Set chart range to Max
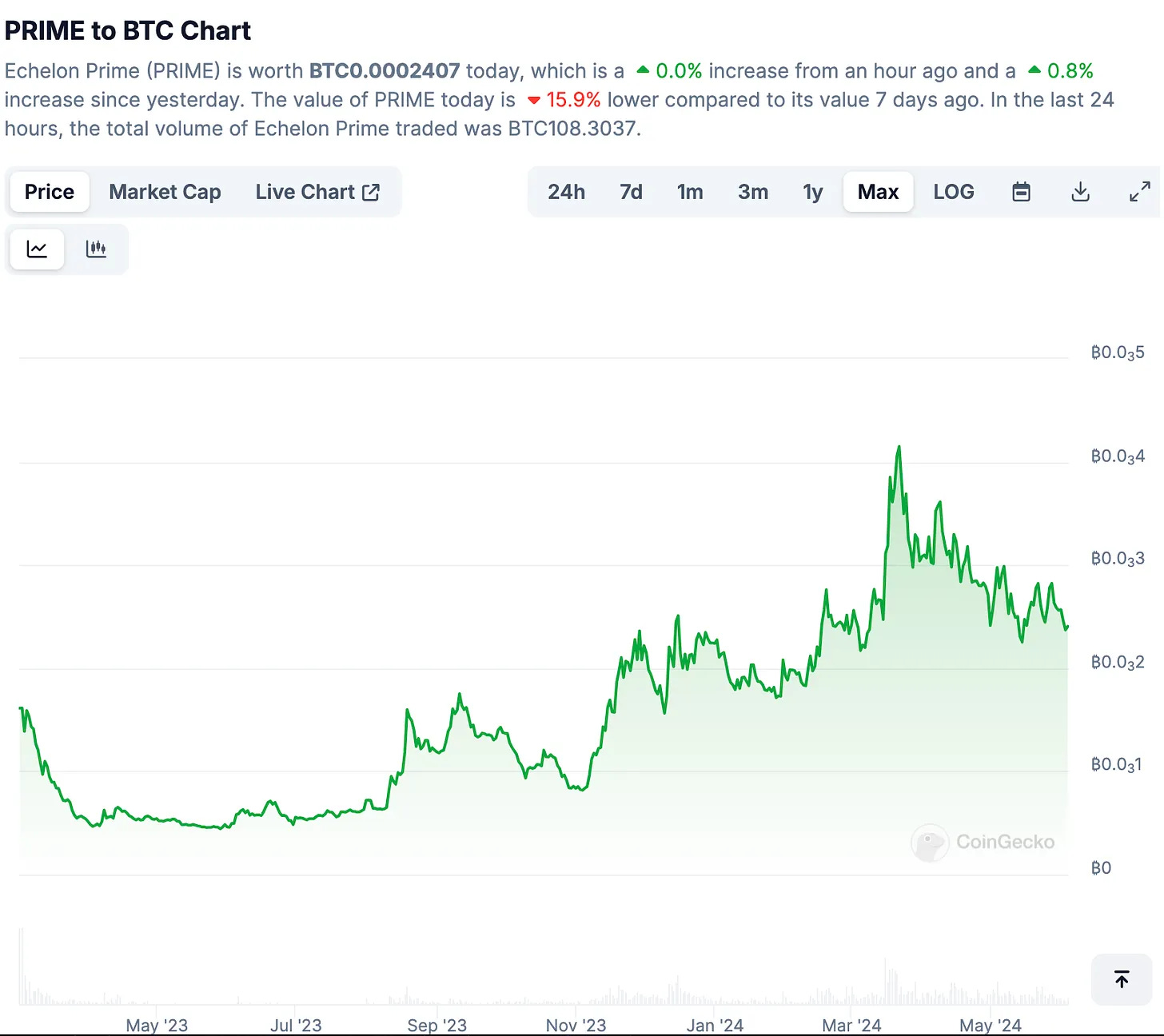The height and width of the screenshot is (1036, 1164). coord(878,192)
